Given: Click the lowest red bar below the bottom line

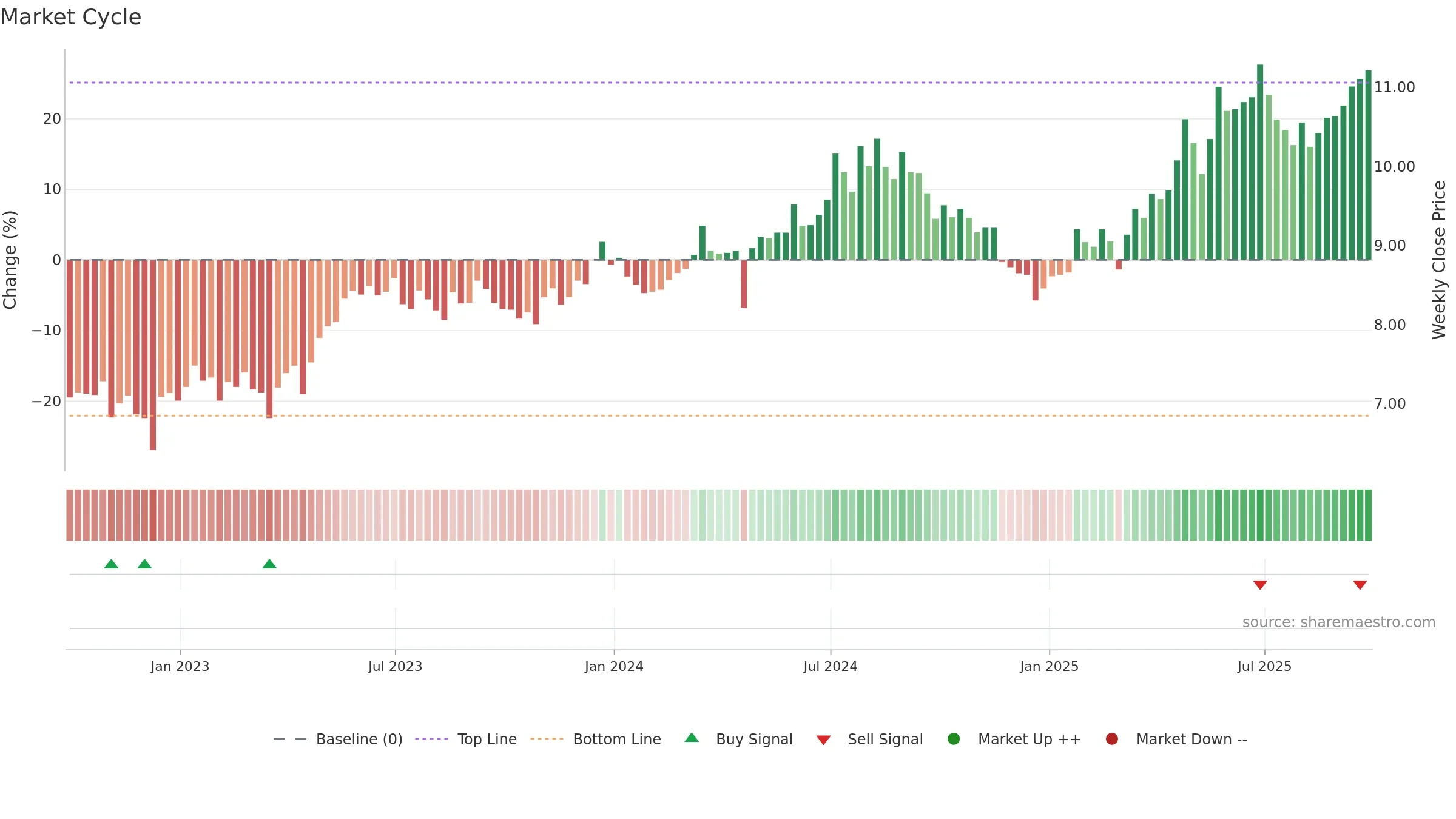Looking at the screenshot, I should point(153,355).
